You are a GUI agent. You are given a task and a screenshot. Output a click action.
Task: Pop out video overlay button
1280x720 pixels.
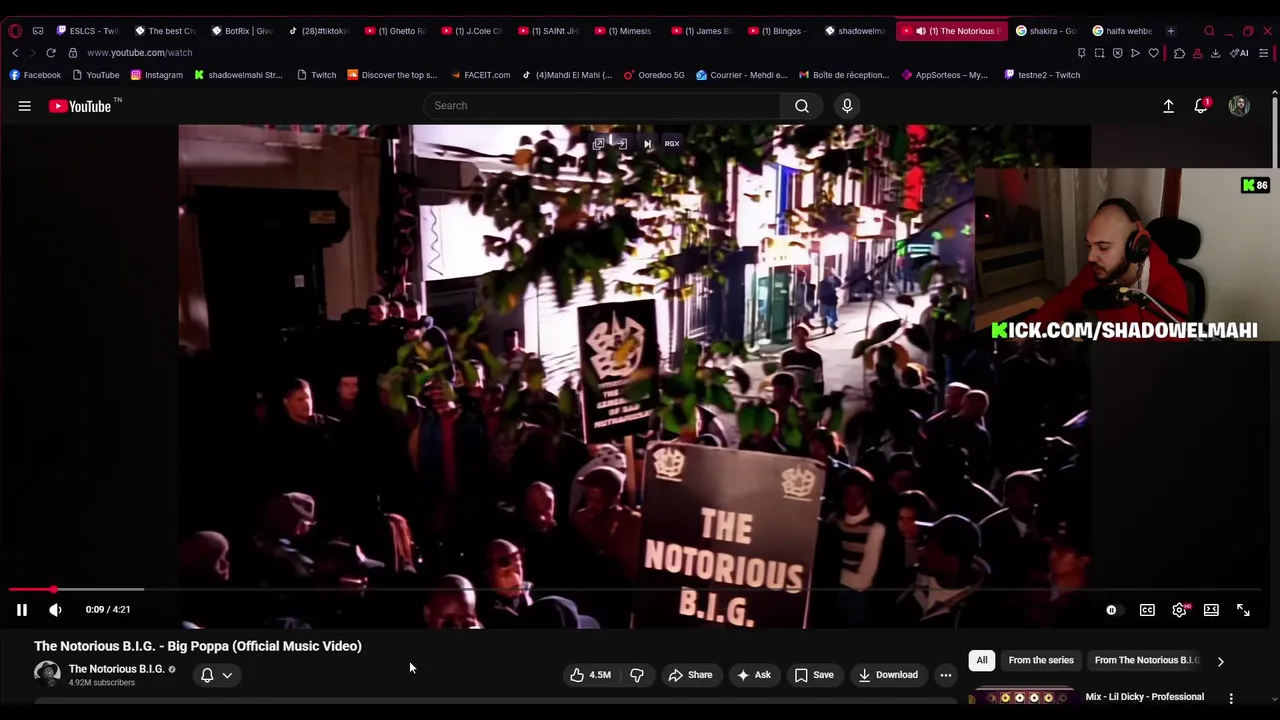pyautogui.click(x=598, y=144)
